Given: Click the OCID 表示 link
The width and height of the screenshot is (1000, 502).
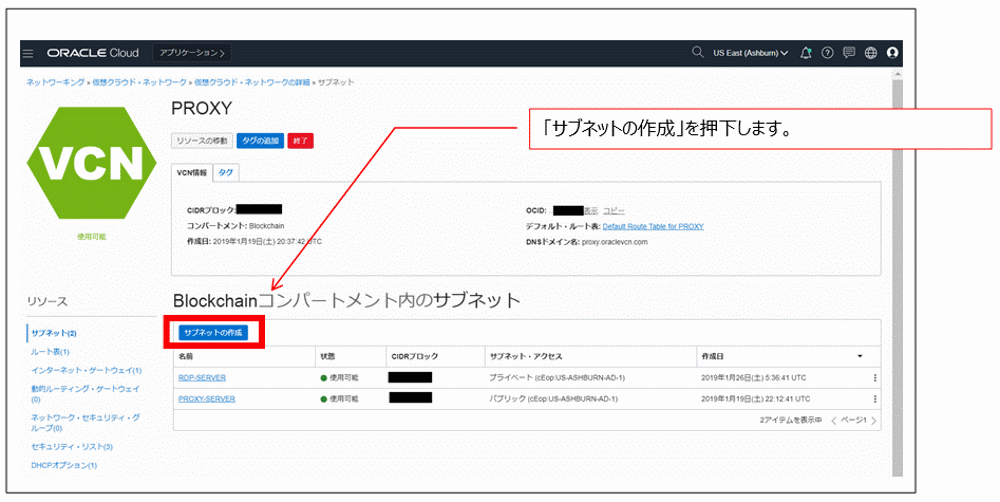Looking at the screenshot, I should 591,210.
